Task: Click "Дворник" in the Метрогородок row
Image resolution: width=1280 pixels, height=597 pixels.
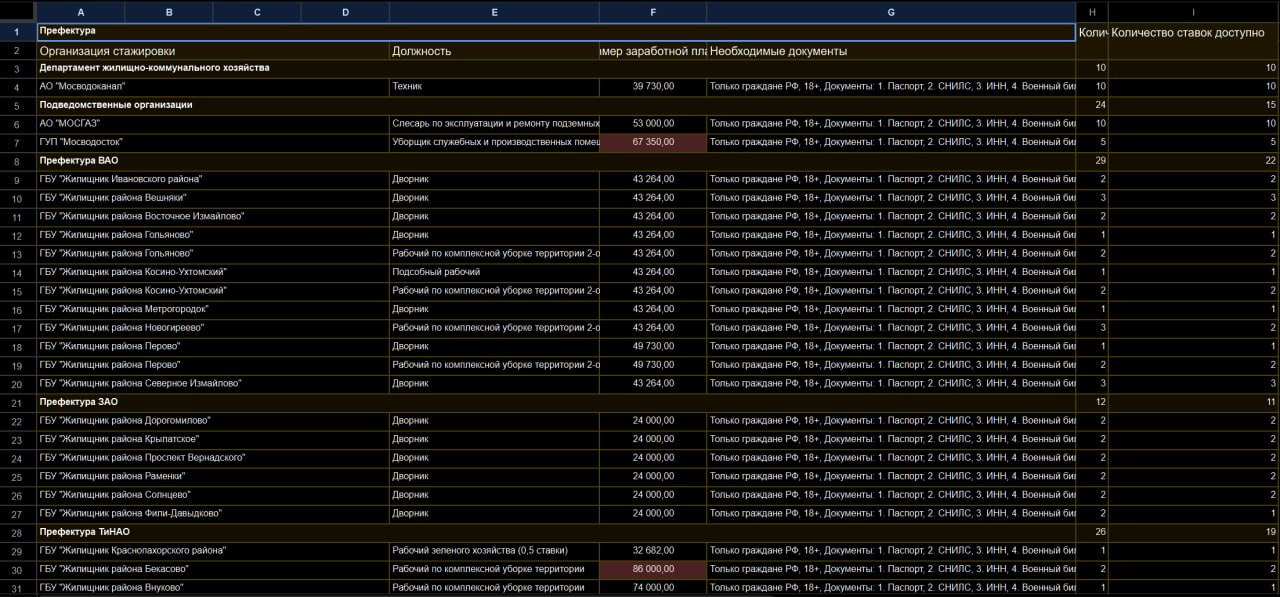Action: click(x=494, y=309)
